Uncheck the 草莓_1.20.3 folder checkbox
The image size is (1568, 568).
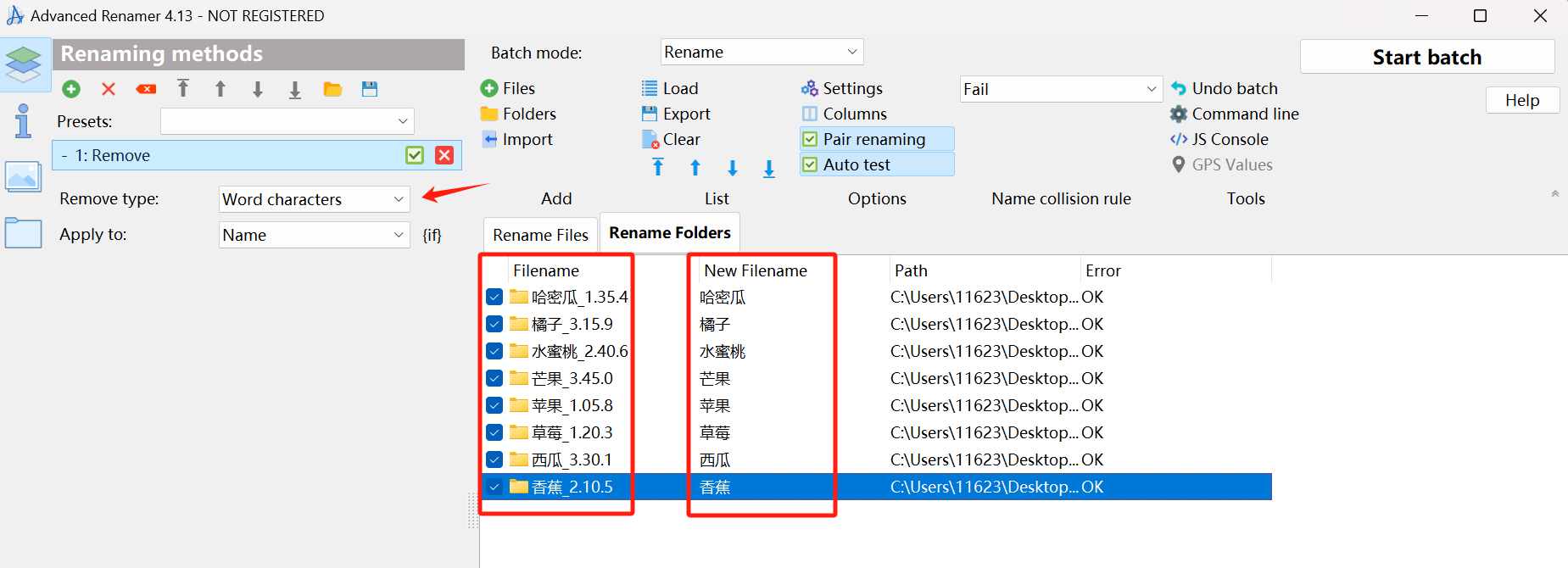pos(494,432)
